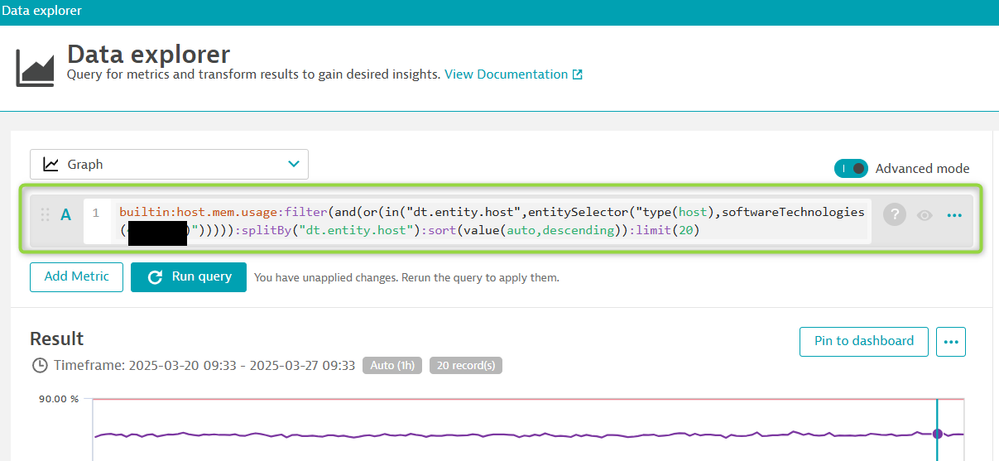Open the three-dot menu for metric A
This screenshot has width=999, height=461.
[x=954, y=214]
